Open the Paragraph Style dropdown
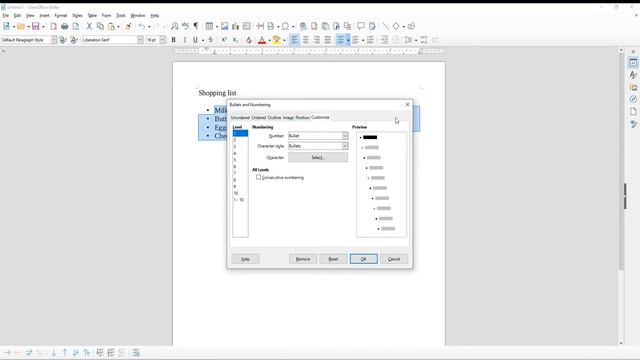Screen dimensions: 640x360 pyautogui.click(x=54, y=40)
